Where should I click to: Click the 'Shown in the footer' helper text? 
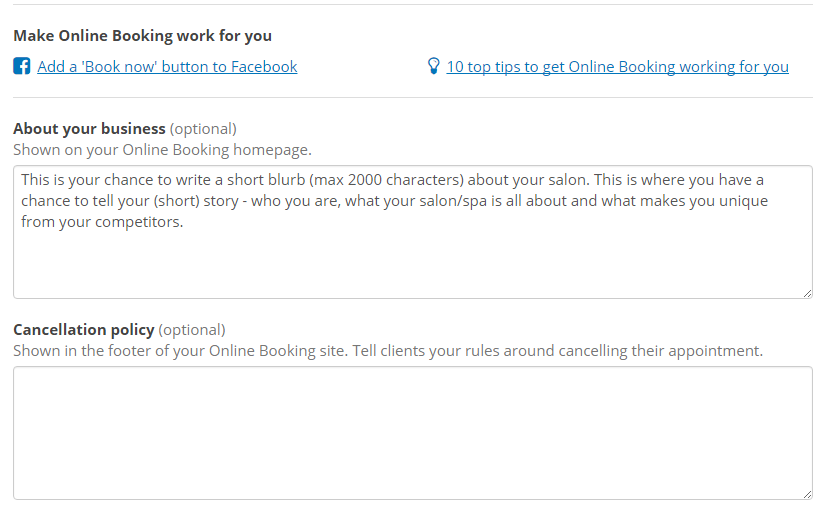(388, 351)
